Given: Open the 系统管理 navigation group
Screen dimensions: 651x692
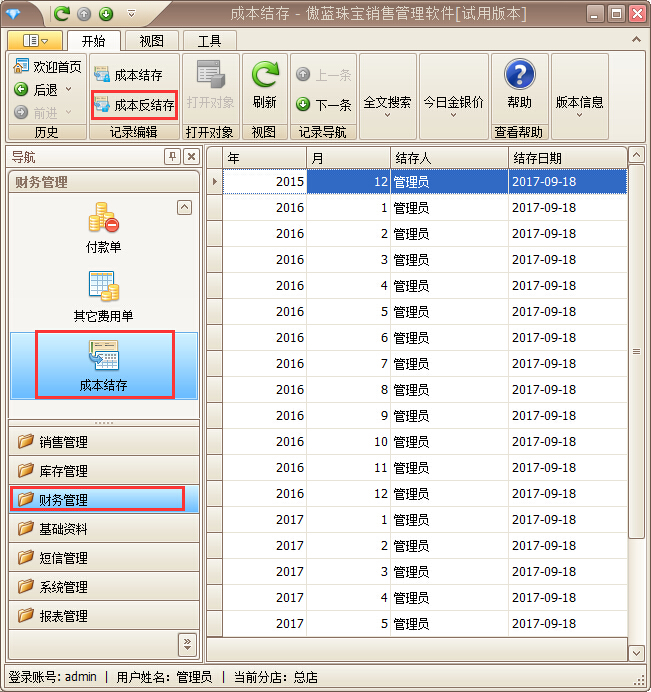Looking at the screenshot, I should (104, 587).
